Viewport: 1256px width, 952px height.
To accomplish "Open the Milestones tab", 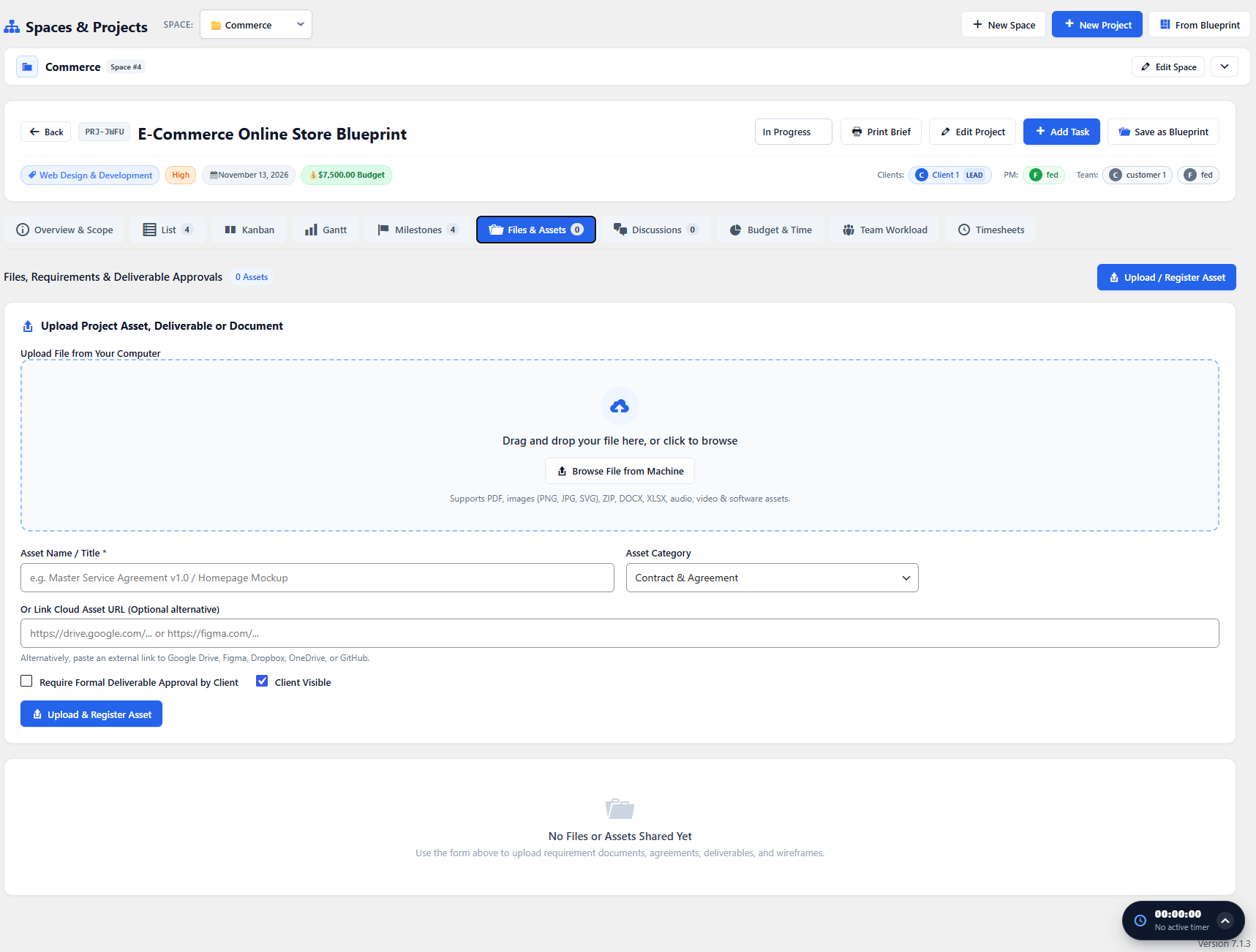I will [418, 230].
